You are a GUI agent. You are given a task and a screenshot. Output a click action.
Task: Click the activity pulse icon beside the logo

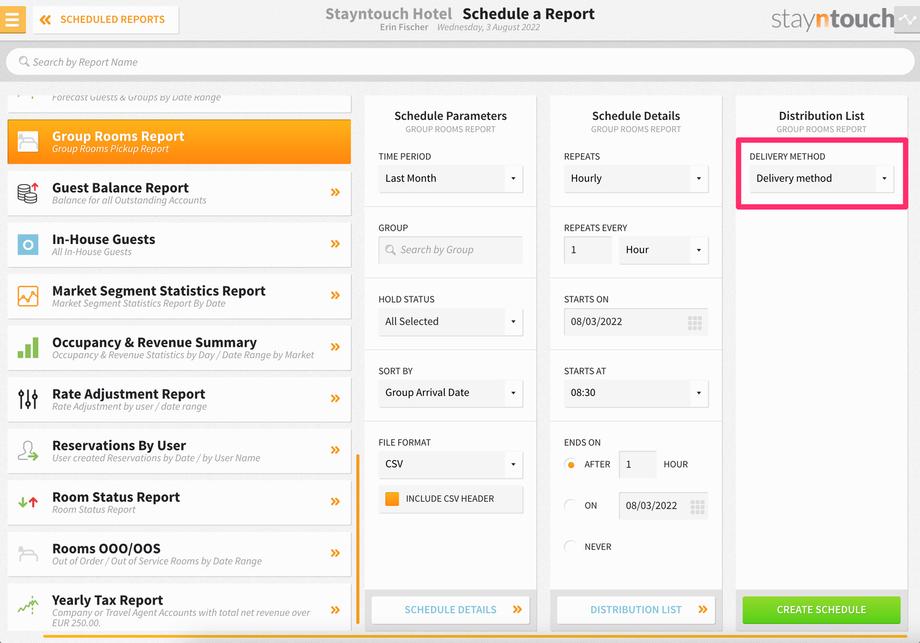[x=908, y=19]
